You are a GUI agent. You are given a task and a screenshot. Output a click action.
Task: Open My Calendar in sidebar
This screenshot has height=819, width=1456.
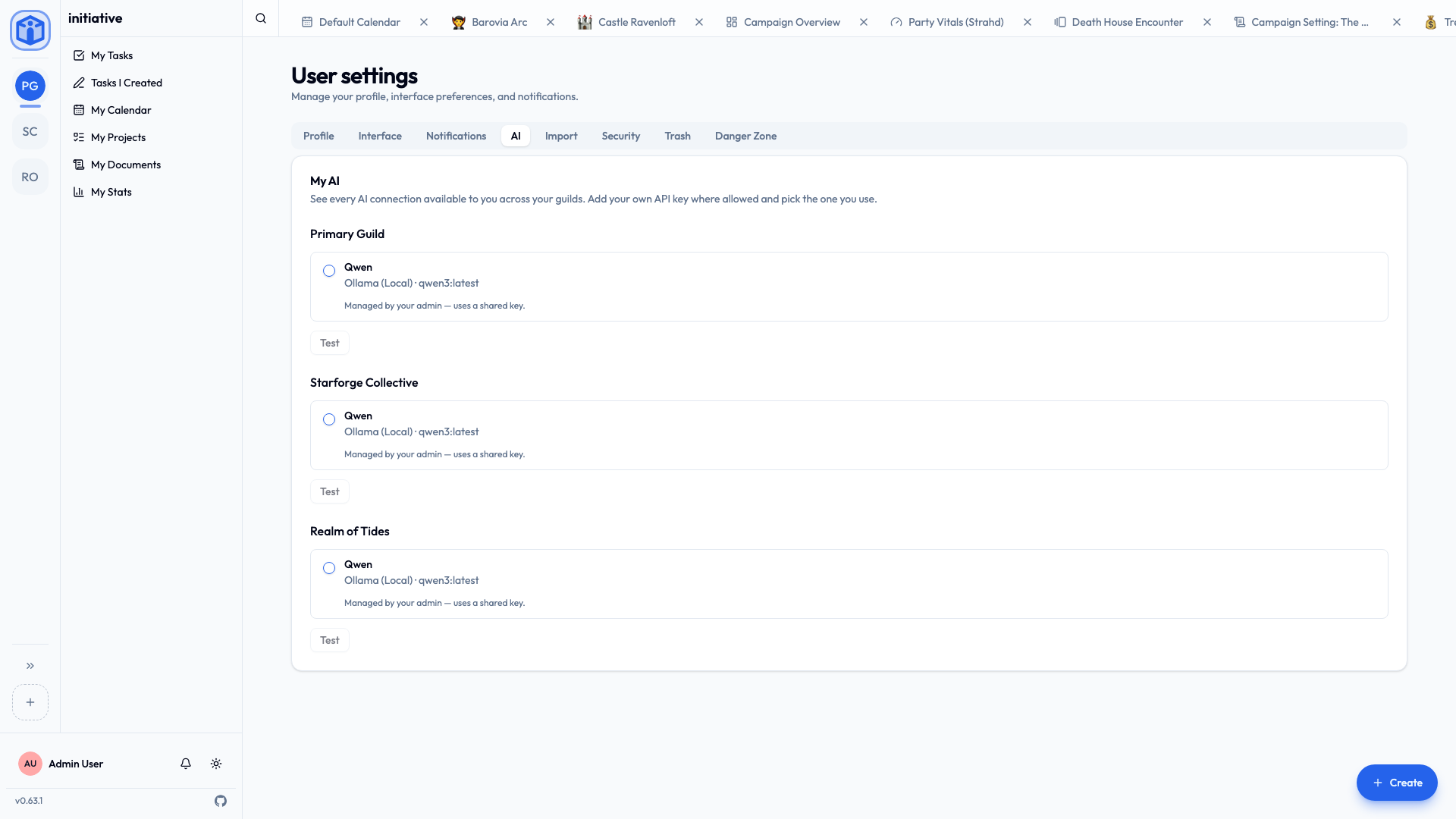[x=152, y=110]
